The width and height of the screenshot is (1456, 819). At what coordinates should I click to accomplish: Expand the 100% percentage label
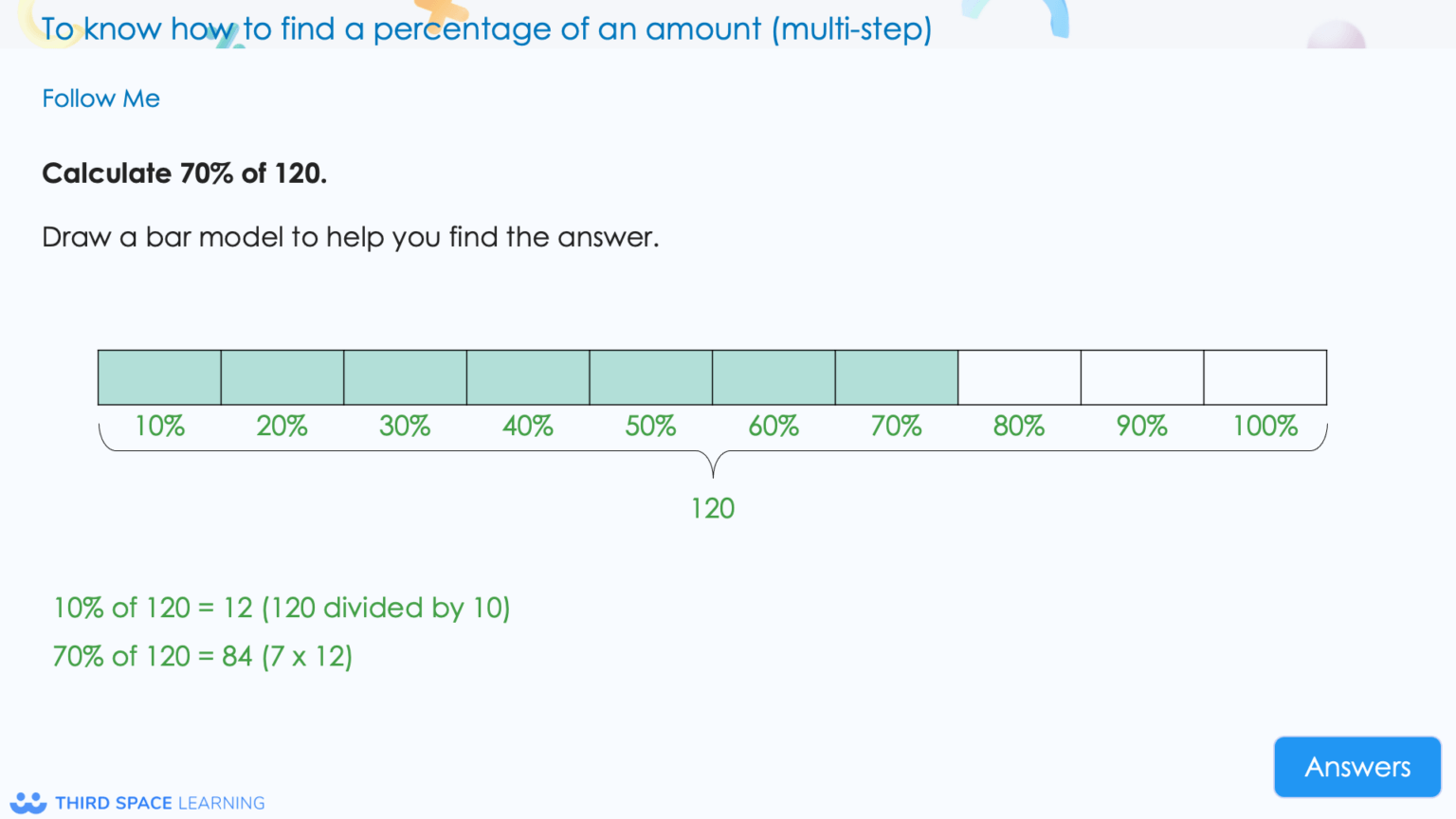1265,426
